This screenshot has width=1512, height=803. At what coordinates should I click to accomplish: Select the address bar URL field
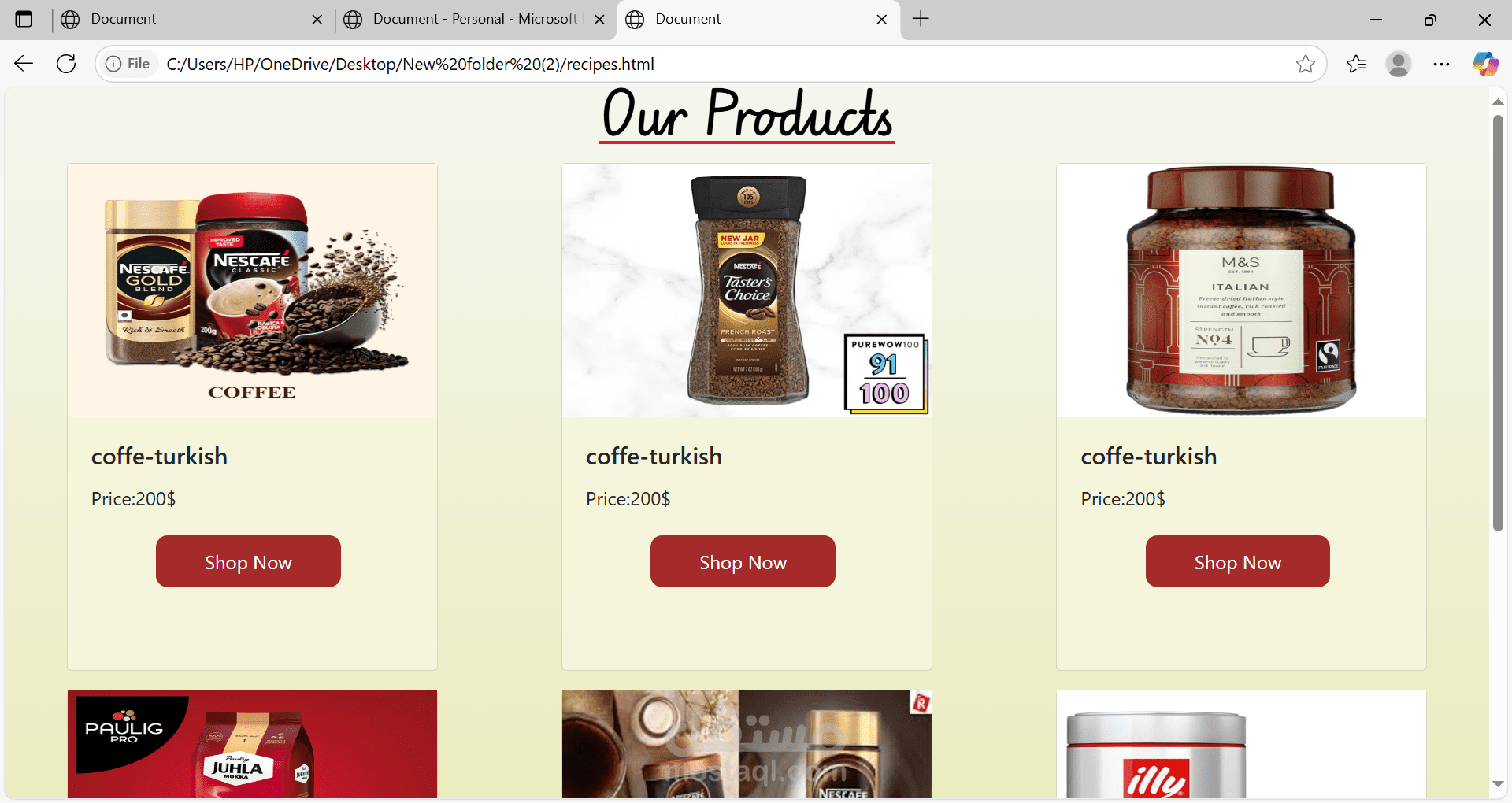point(724,64)
